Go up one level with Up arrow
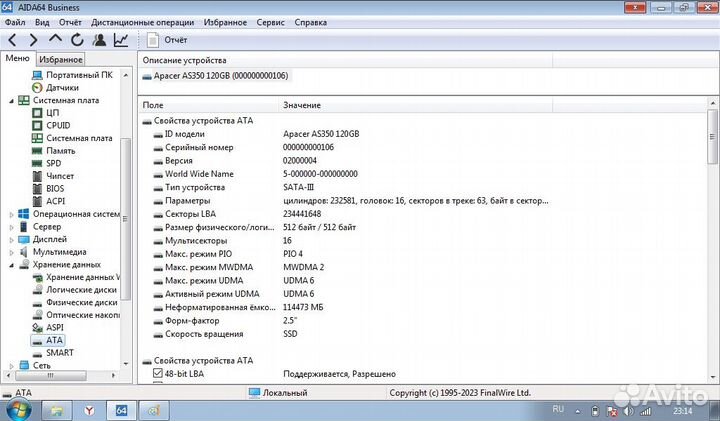The width and height of the screenshot is (720, 421). click(x=55, y=39)
